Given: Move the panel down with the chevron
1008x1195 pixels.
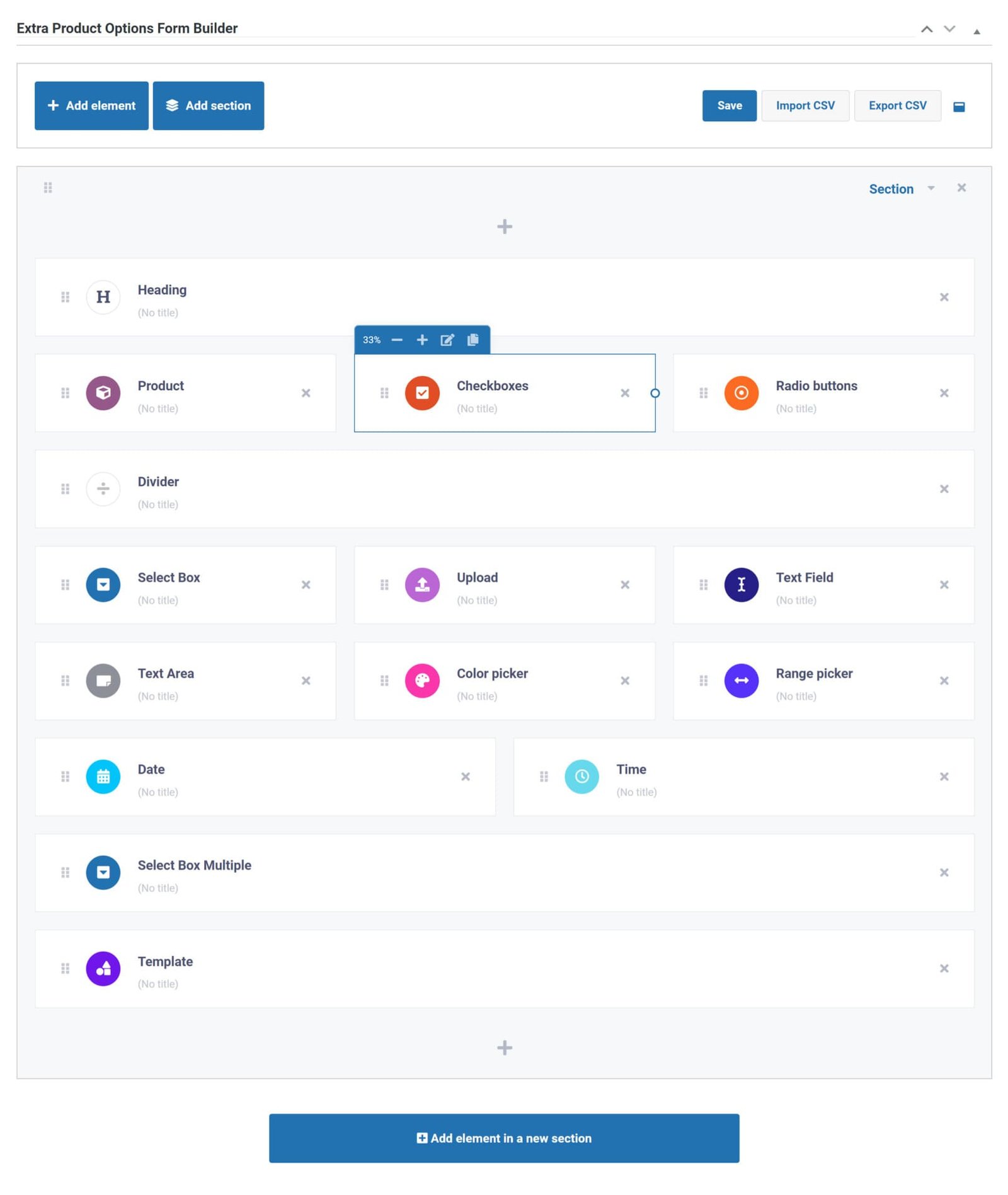Looking at the screenshot, I should click(x=949, y=29).
